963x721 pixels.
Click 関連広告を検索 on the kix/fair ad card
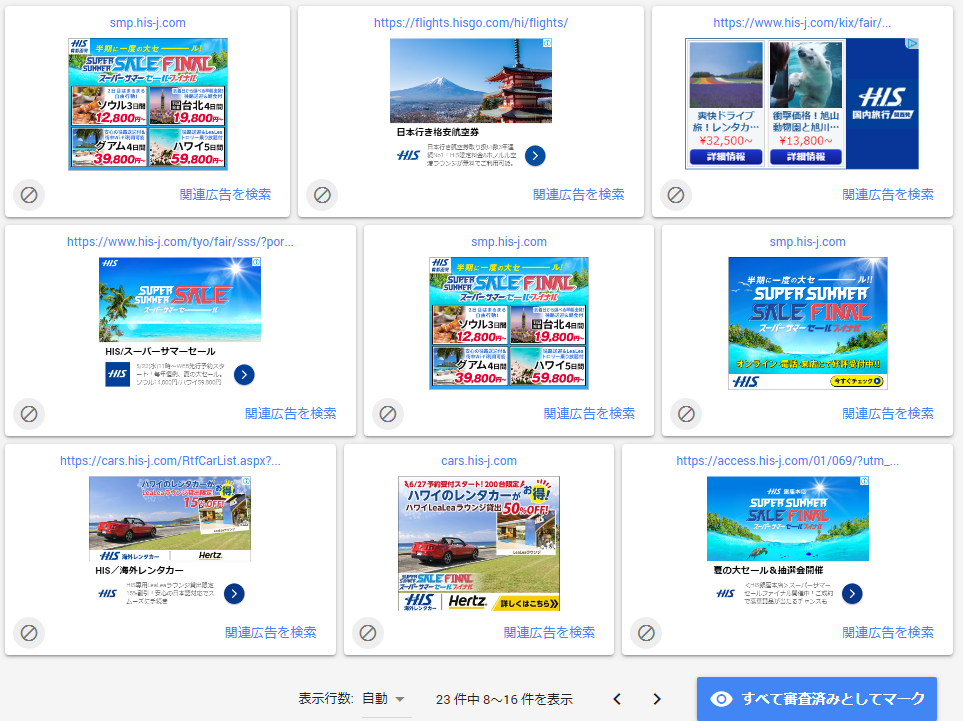click(888, 195)
